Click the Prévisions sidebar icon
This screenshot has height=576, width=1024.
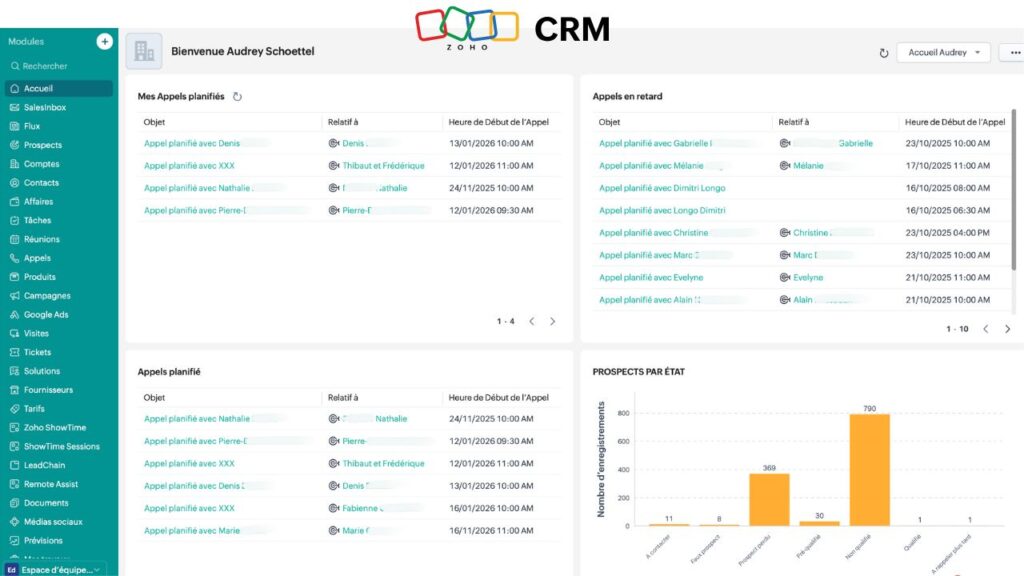click(x=14, y=541)
